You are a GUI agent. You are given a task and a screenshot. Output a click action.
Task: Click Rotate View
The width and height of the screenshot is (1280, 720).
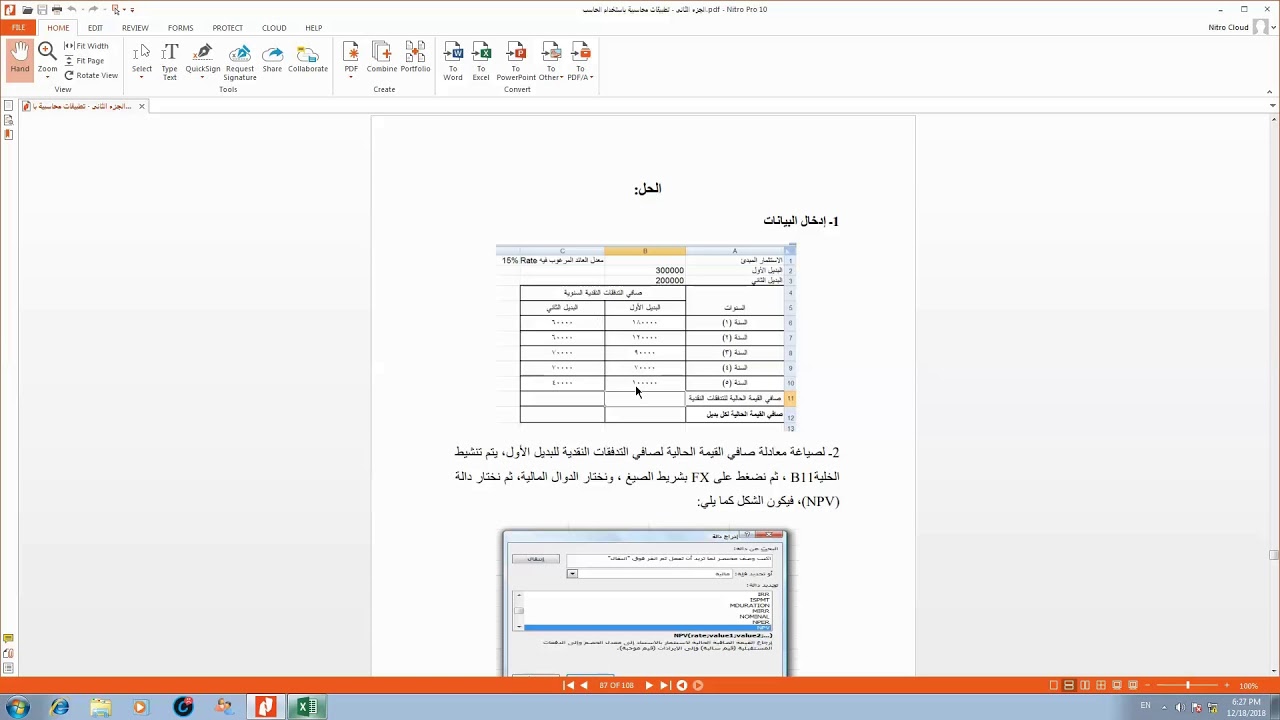pyautogui.click(x=91, y=75)
